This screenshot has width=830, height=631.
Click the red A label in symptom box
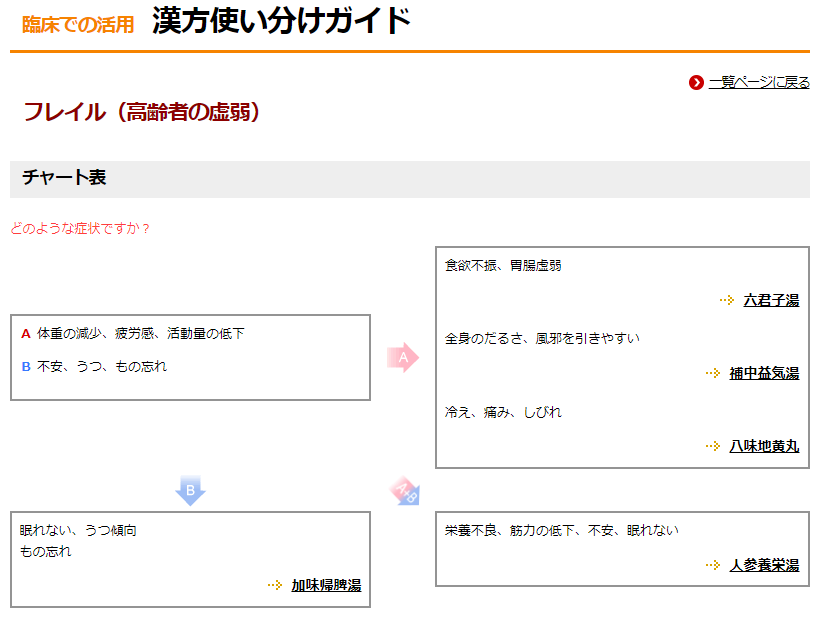point(26,334)
